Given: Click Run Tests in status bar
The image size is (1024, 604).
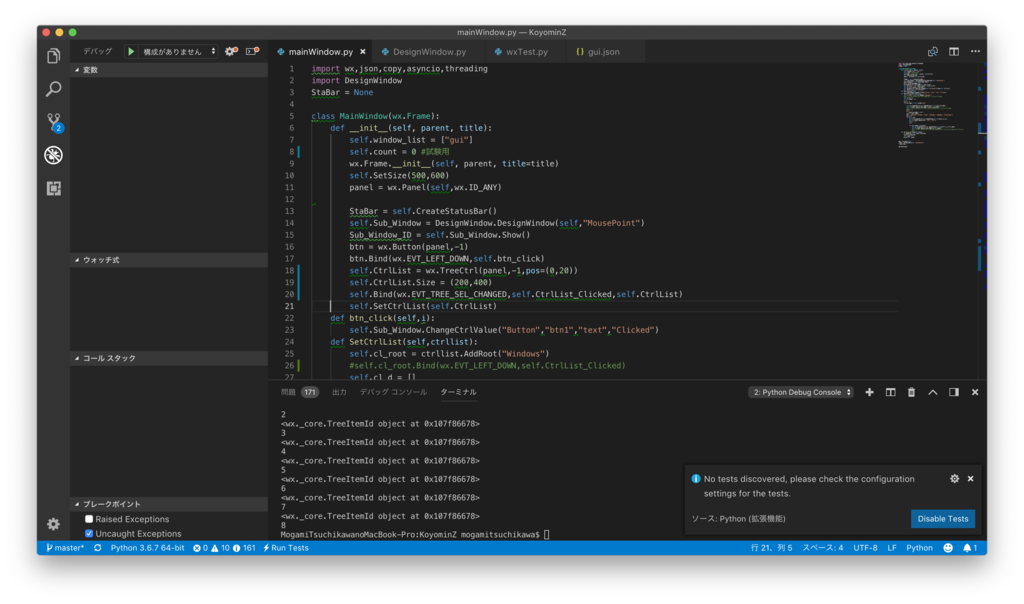Looking at the screenshot, I should (x=286, y=548).
